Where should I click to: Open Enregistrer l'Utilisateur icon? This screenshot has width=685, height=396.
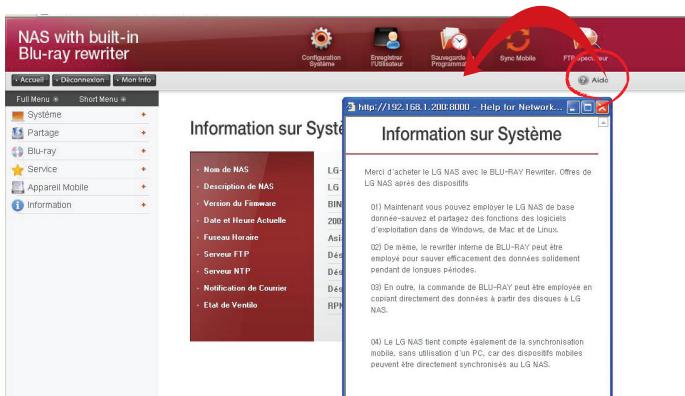[x=387, y=38]
